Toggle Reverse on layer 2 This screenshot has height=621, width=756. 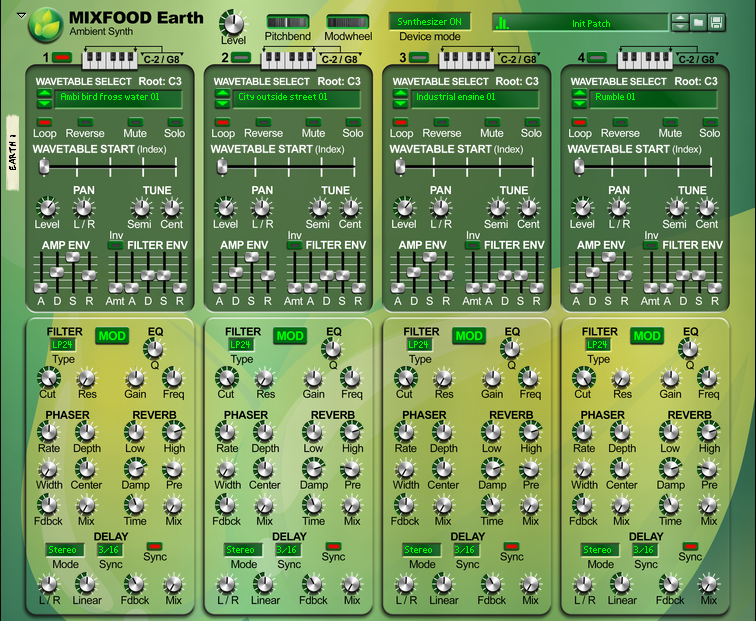(264, 122)
